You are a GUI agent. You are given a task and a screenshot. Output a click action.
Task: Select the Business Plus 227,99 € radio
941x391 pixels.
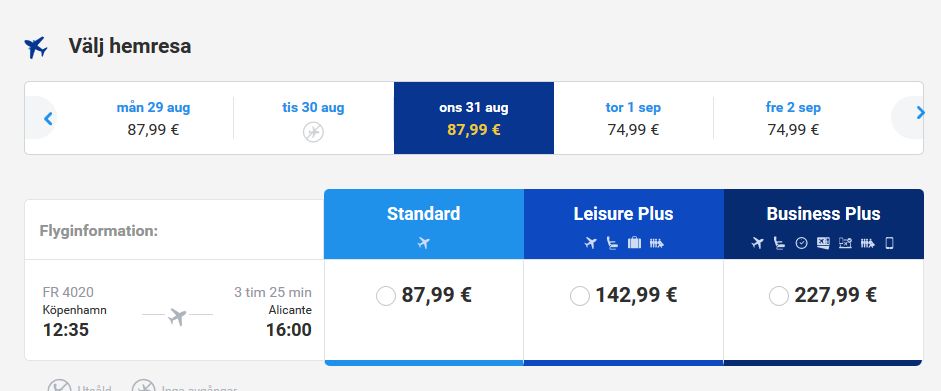778,296
